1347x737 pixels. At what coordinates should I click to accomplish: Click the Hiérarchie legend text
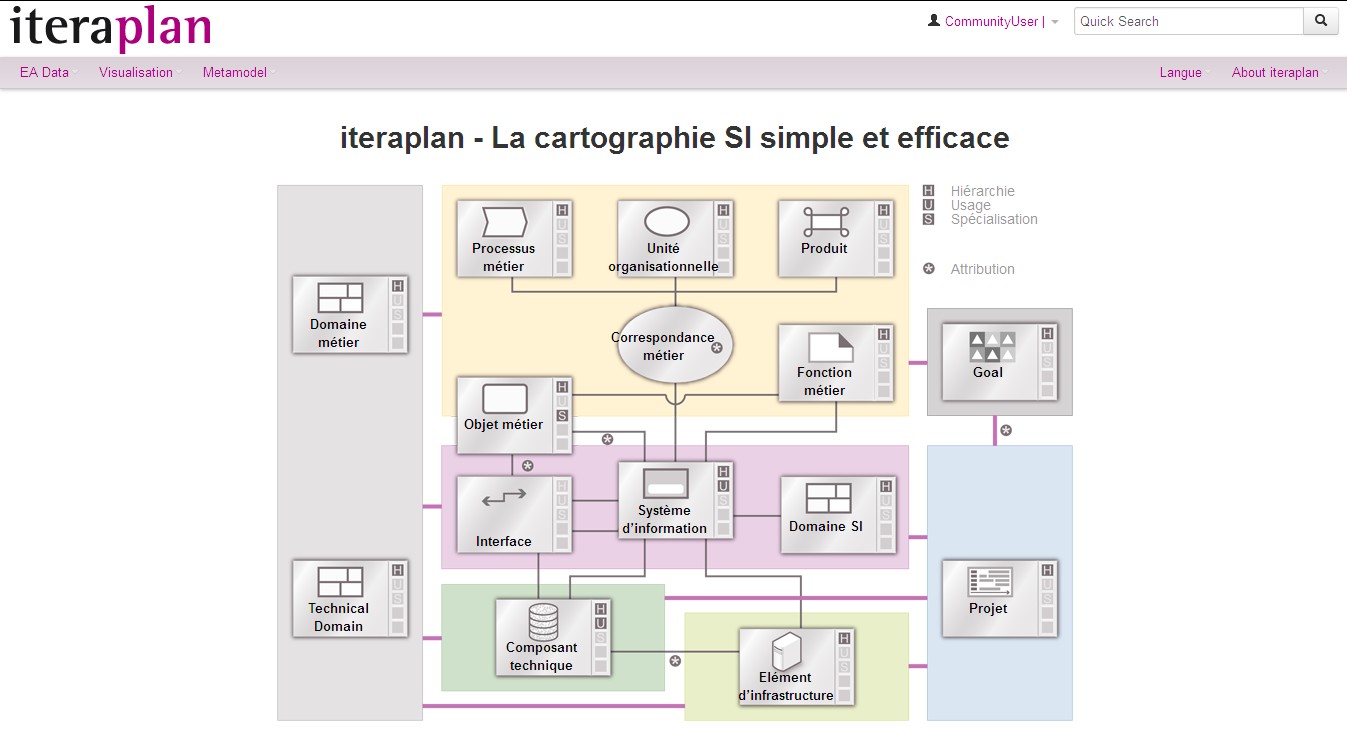click(982, 191)
